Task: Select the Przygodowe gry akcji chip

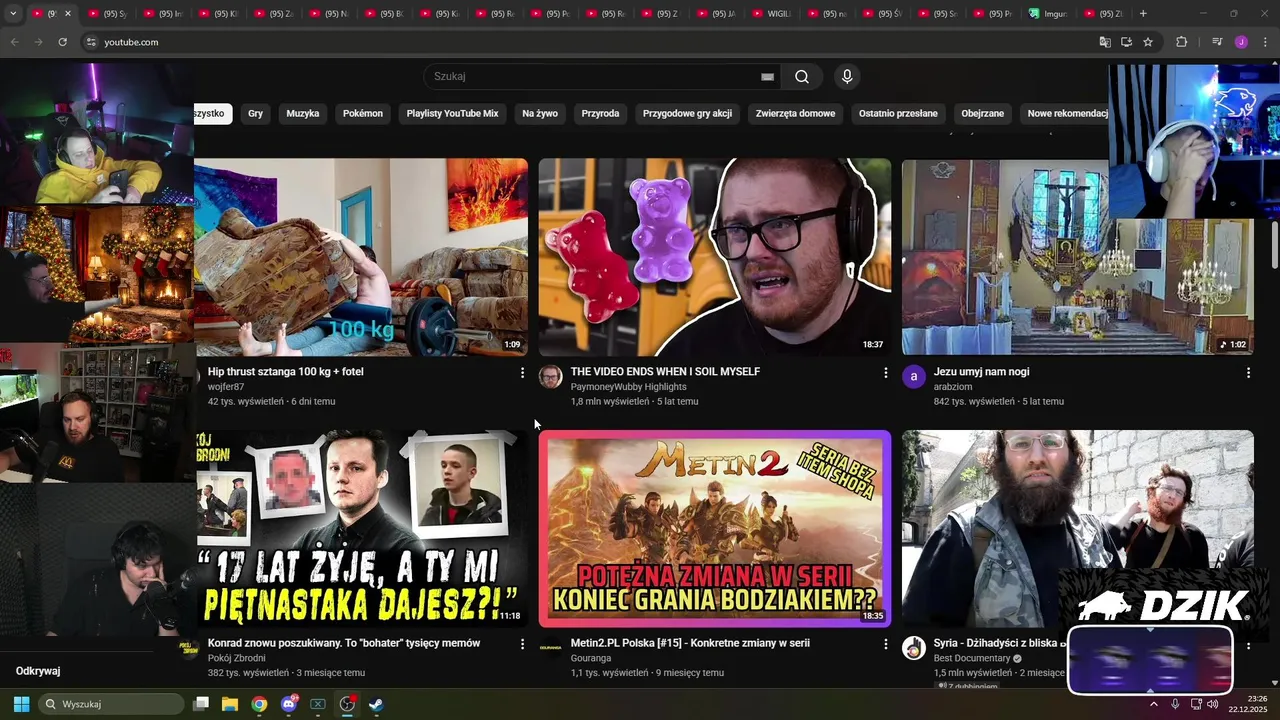Action: (x=687, y=113)
